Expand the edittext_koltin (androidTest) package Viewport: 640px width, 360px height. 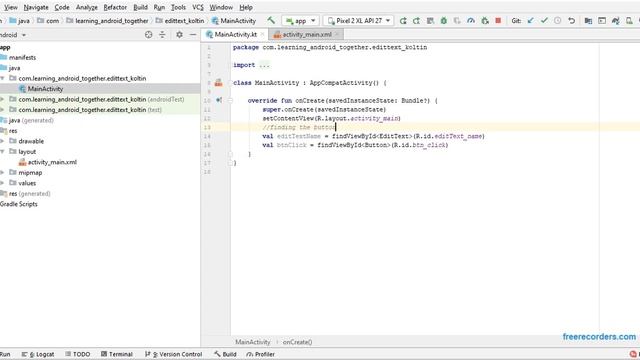2,99
